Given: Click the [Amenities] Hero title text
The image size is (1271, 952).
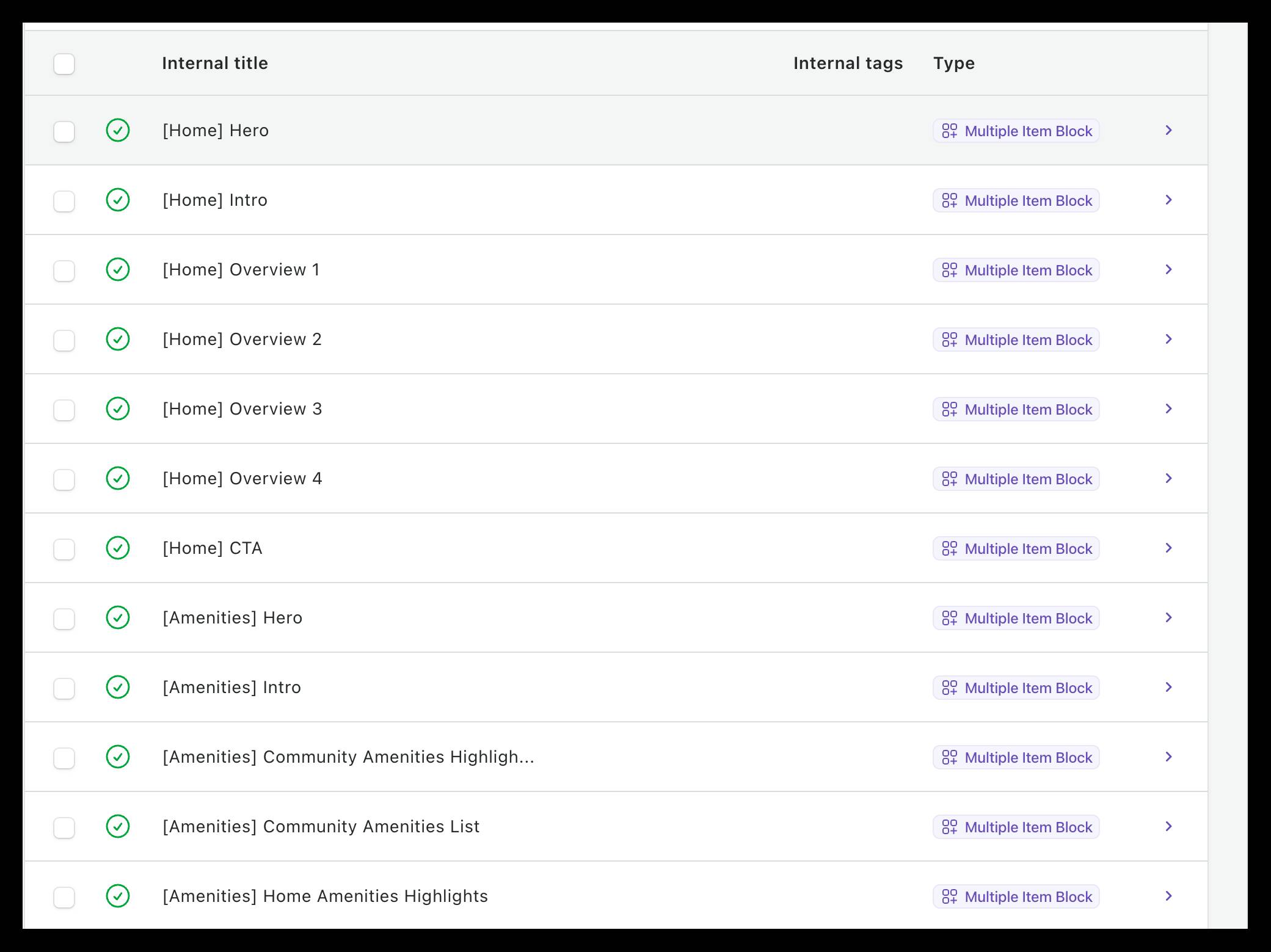Looking at the screenshot, I should tap(233, 618).
